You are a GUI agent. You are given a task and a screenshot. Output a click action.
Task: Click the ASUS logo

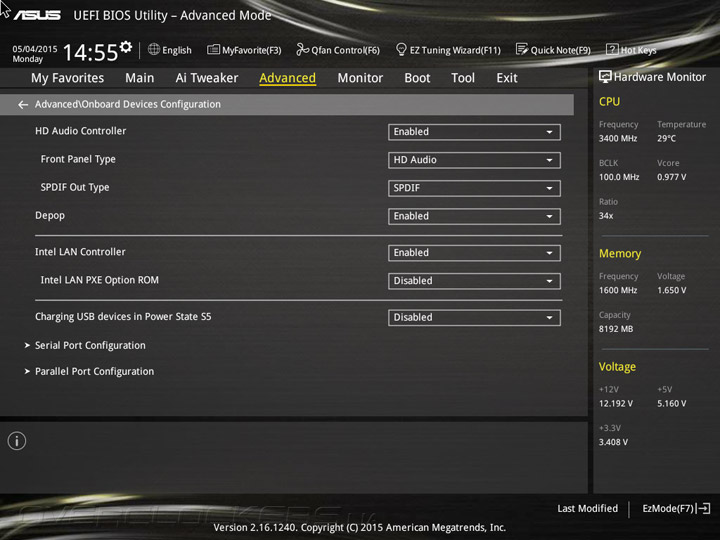pos(37,15)
